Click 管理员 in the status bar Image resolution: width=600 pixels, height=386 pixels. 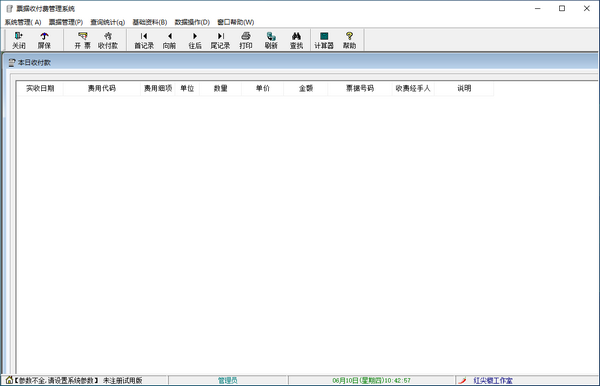pos(228,380)
